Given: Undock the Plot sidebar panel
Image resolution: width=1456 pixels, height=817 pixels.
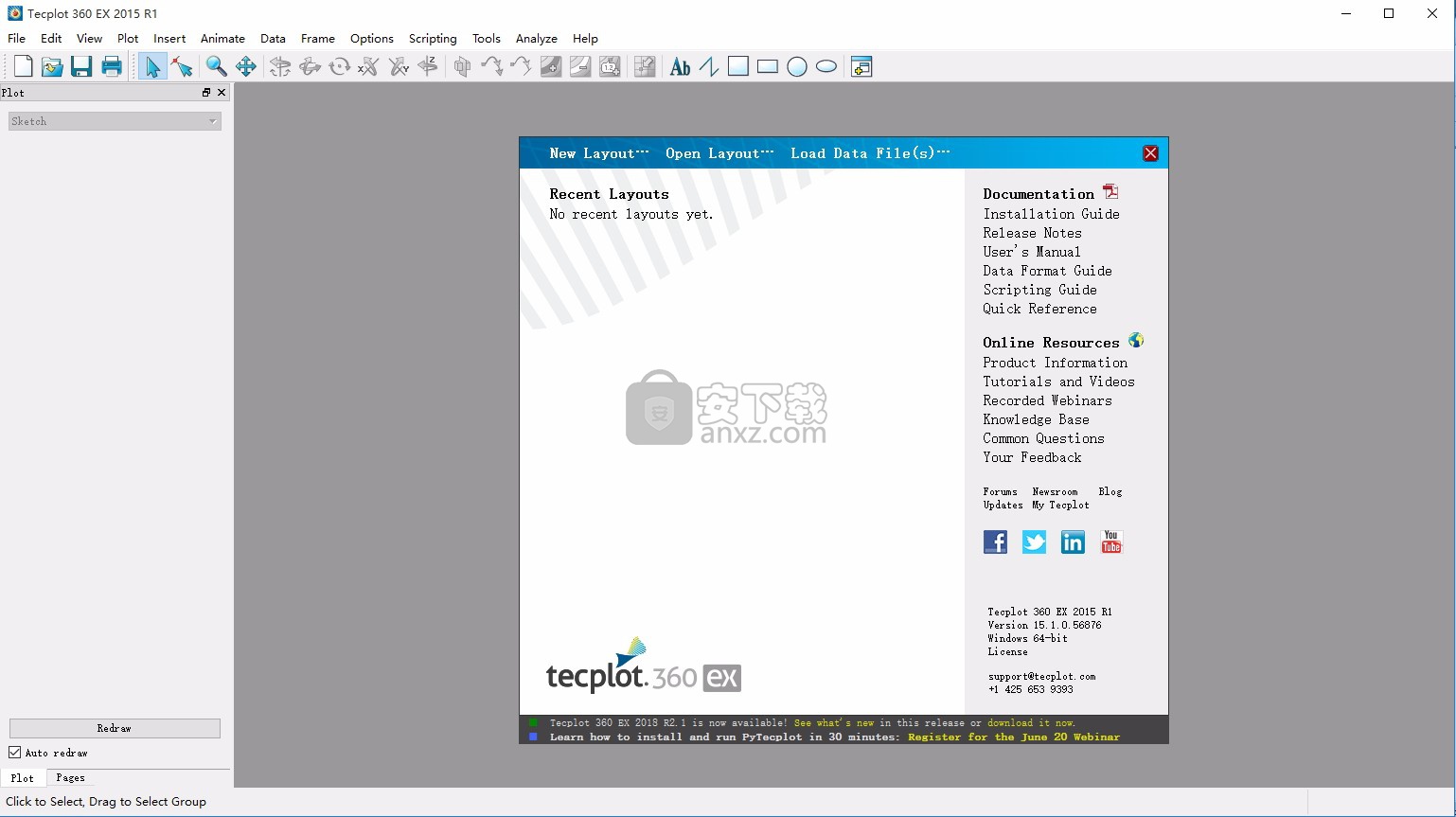Looking at the screenshot, I should point(206,92).
